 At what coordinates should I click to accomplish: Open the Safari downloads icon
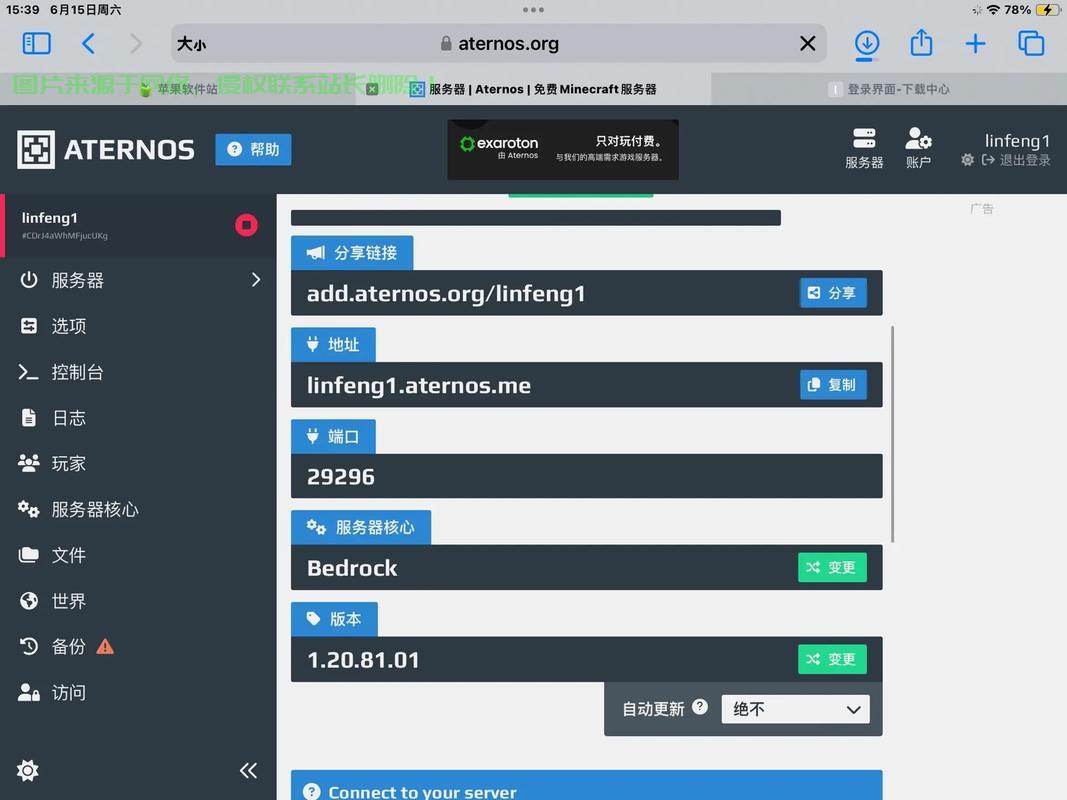coord(866,44)
